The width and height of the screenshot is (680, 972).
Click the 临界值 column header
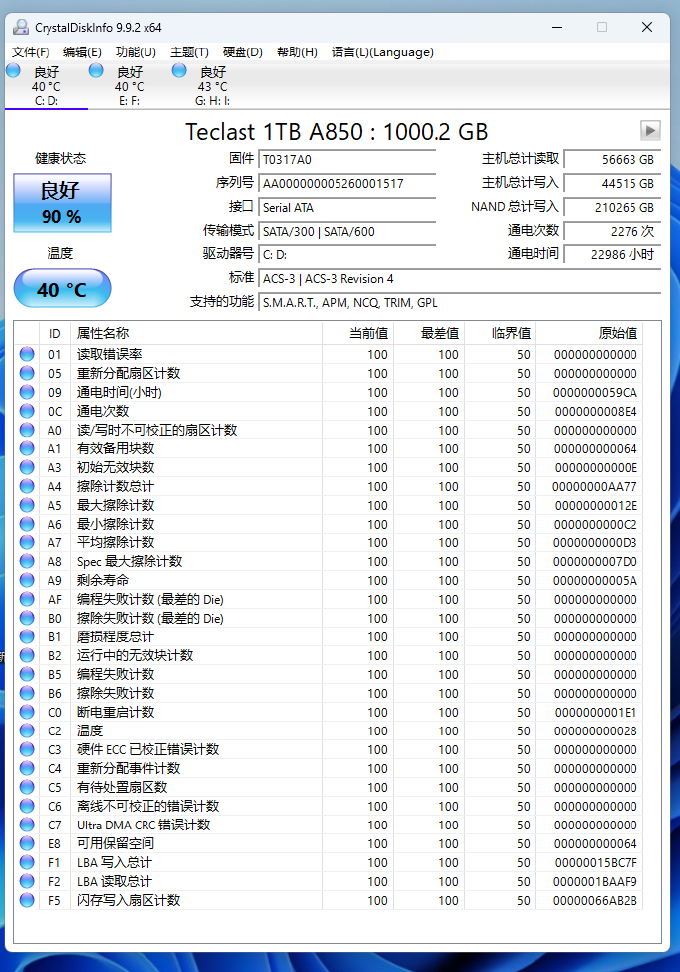click(501, 334)
